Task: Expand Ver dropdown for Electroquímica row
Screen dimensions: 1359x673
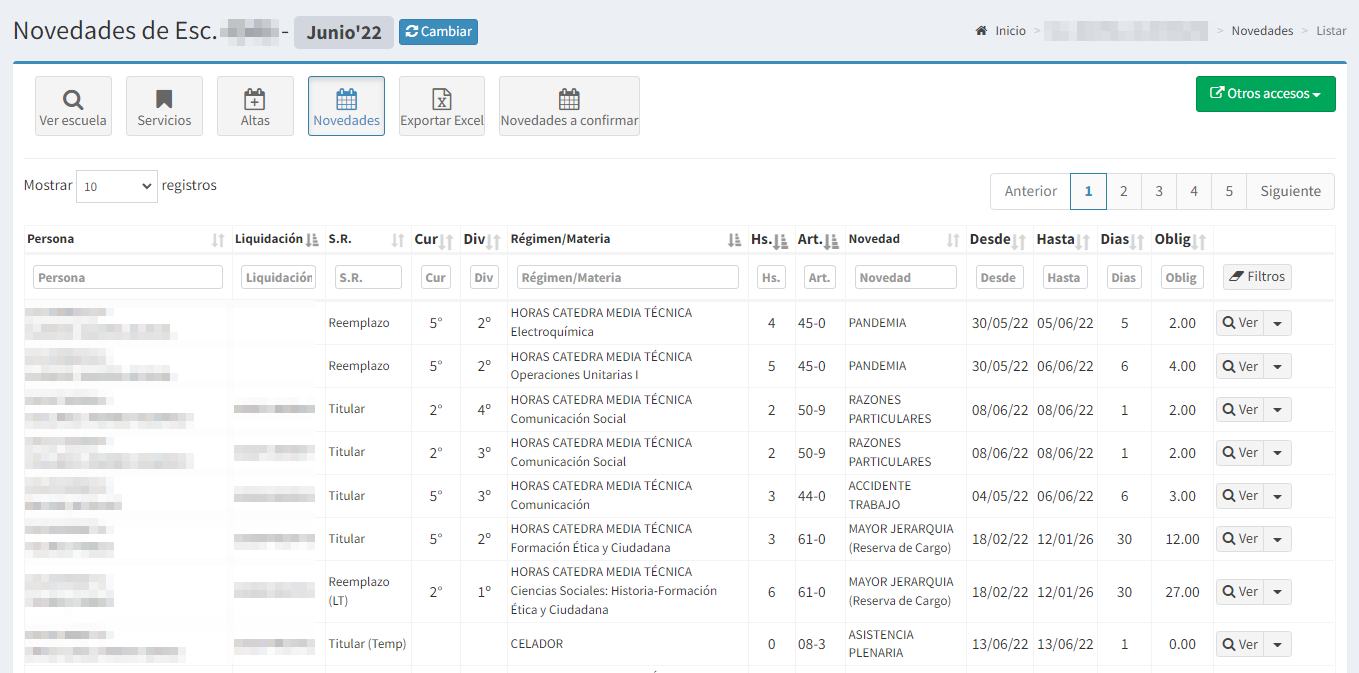Action: (x=1278, y=323)
